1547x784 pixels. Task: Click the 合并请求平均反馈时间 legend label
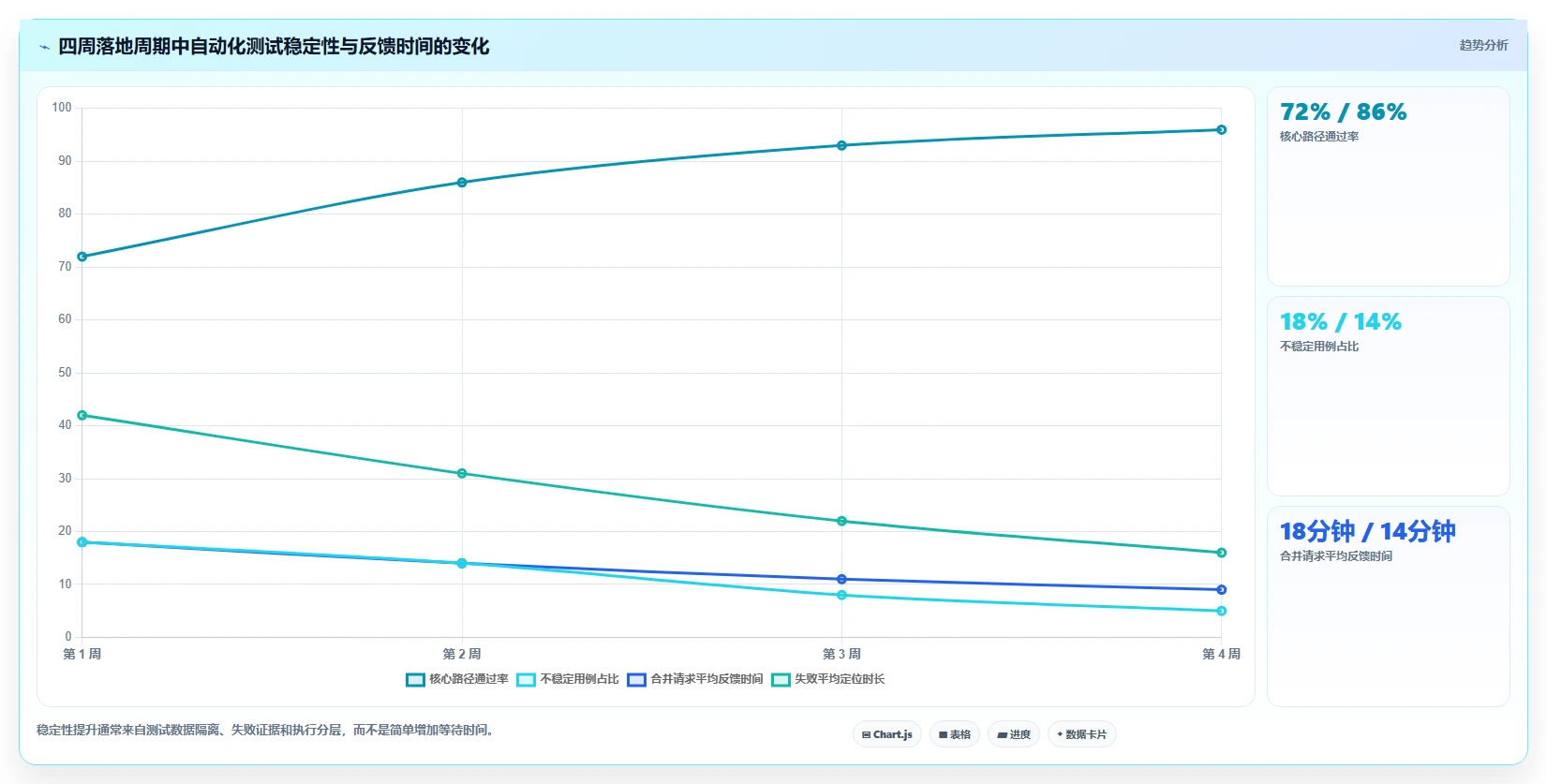point(707,679)
